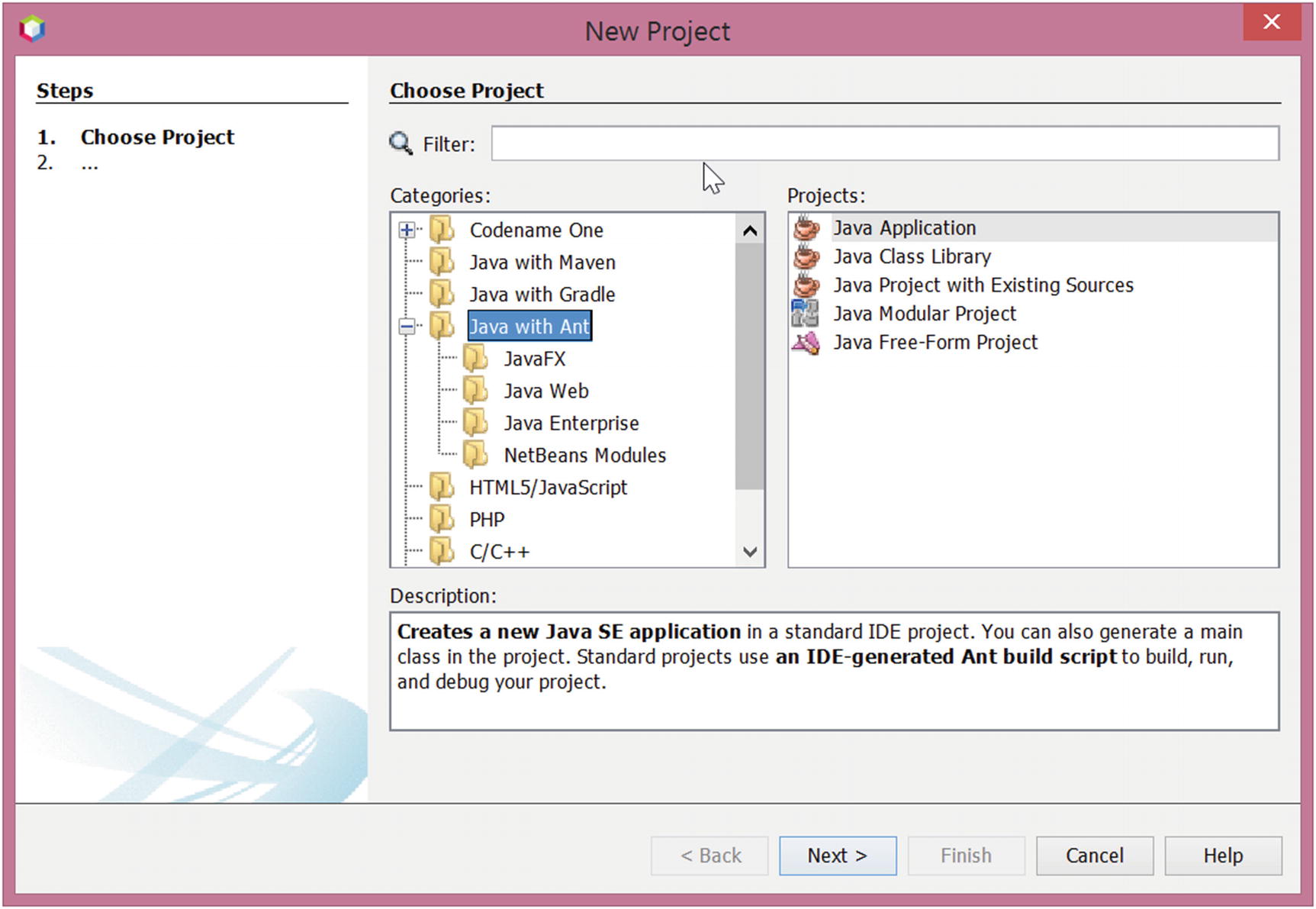This screenshot has width=1316, height=909.
Task: Select the JavaFX subcategory
Action: [535, 358]
